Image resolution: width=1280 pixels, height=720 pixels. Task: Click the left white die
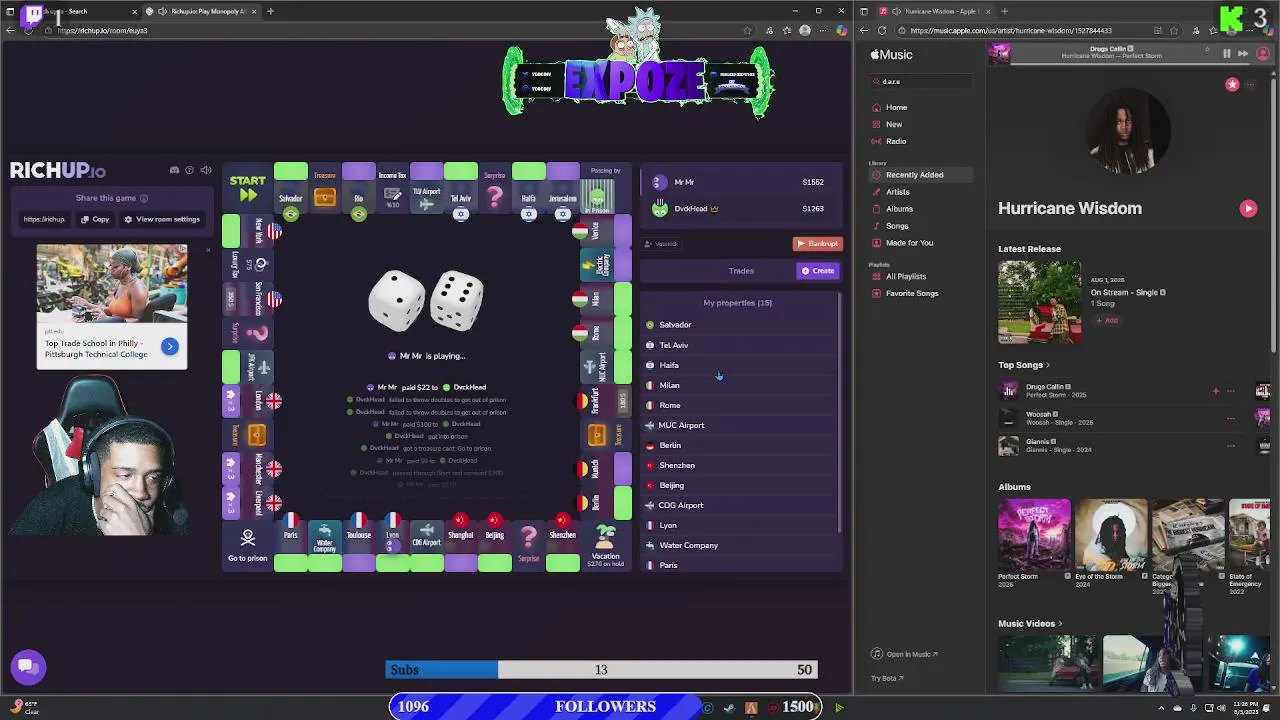397,301
